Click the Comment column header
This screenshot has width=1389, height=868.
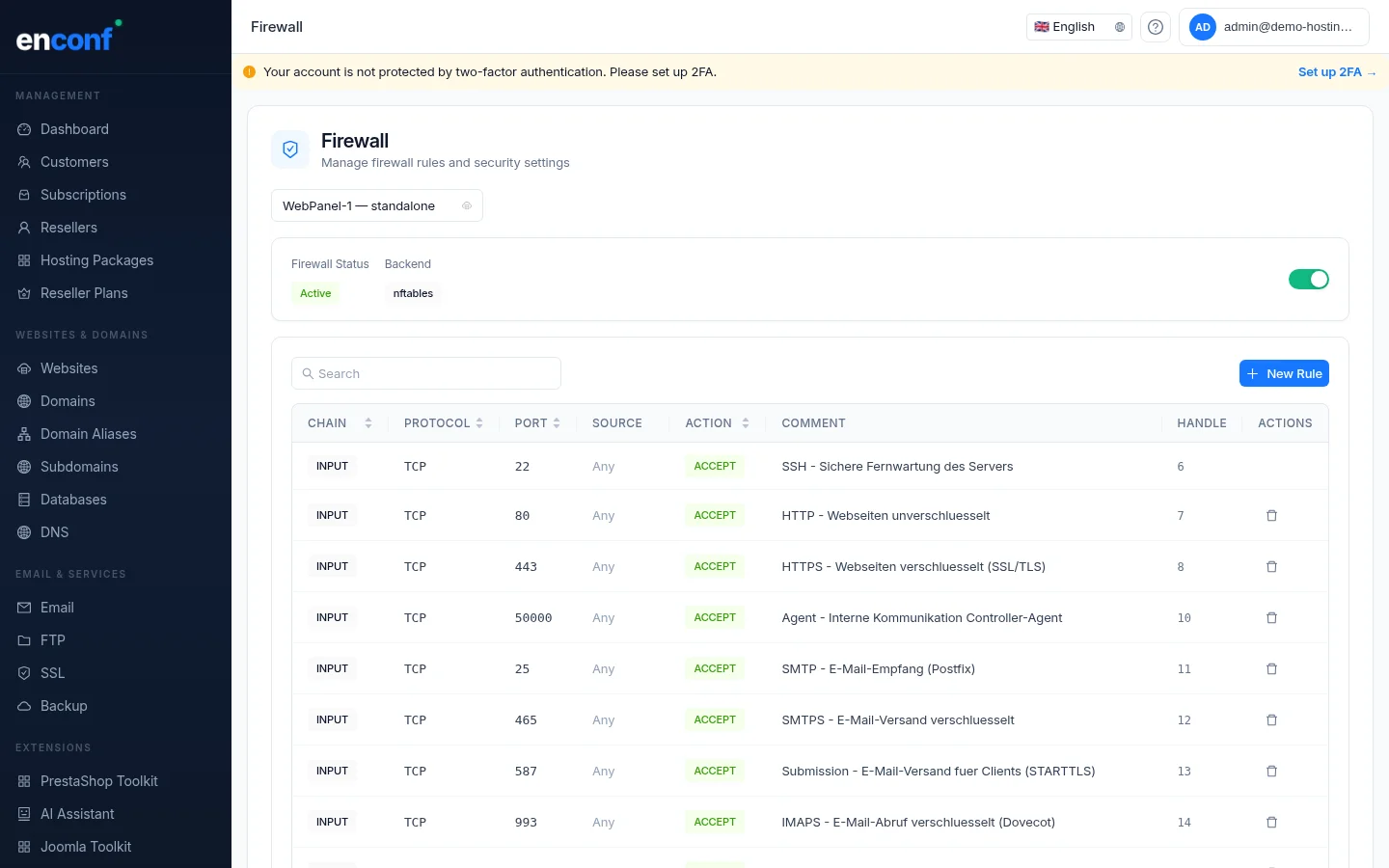(x=813, y=423)
